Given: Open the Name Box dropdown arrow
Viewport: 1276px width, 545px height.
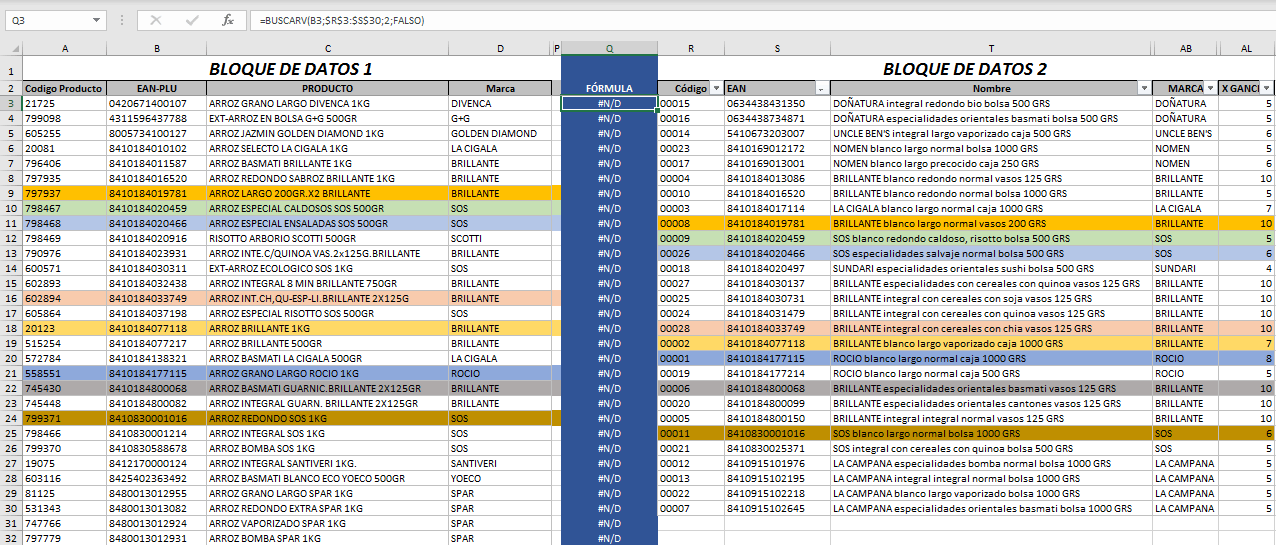Looking at the screenshot, I should click(96, 20).
